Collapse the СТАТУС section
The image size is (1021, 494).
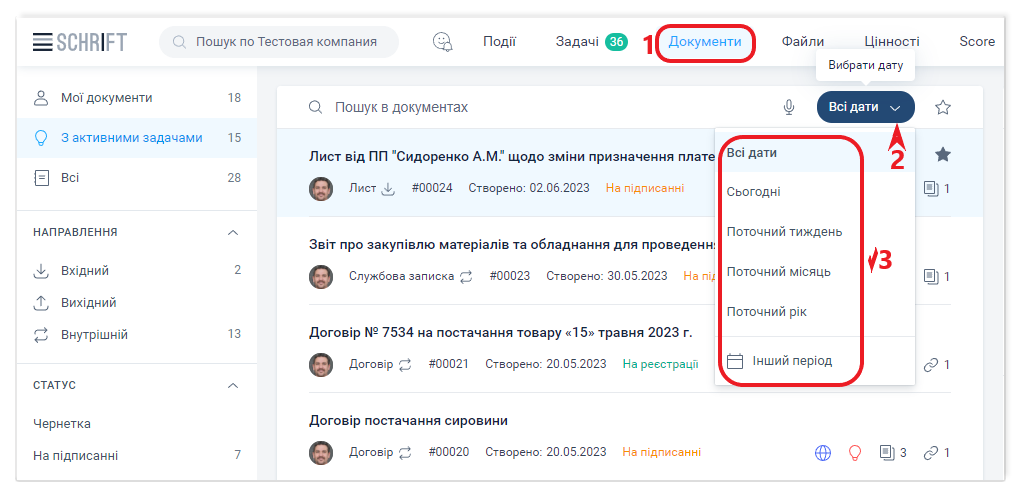(233, 385)
